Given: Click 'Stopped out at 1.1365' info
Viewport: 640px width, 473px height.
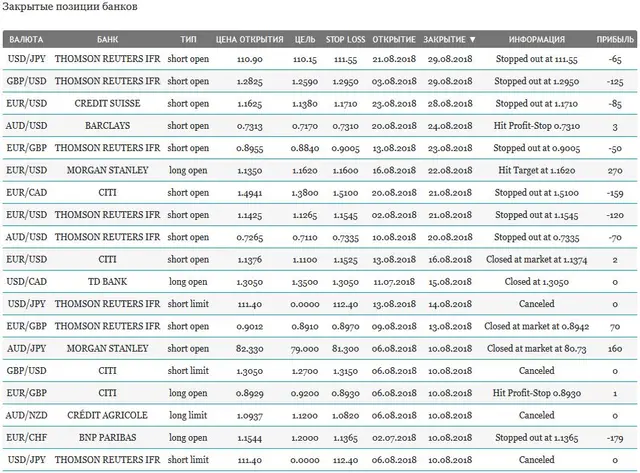Looking at the screenshot, I should 536,437.
